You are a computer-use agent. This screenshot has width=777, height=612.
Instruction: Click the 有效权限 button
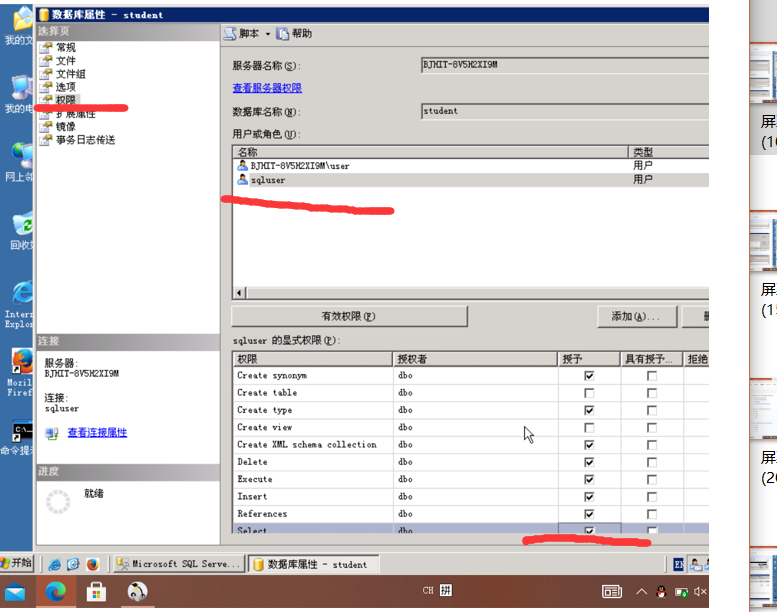349,316
